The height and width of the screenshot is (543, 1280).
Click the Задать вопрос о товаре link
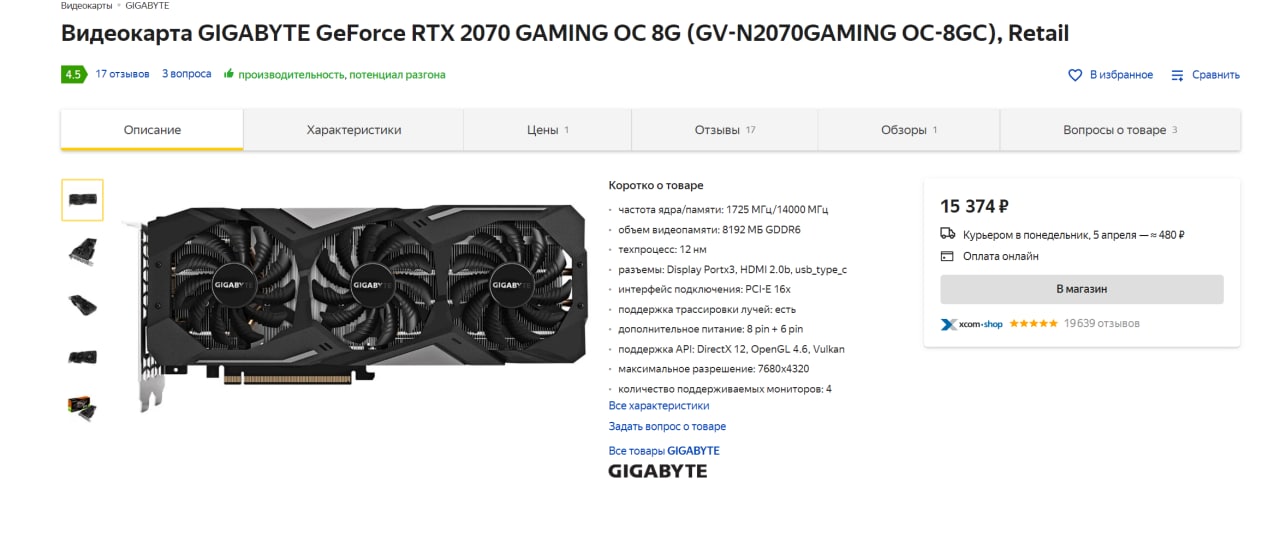667,427
